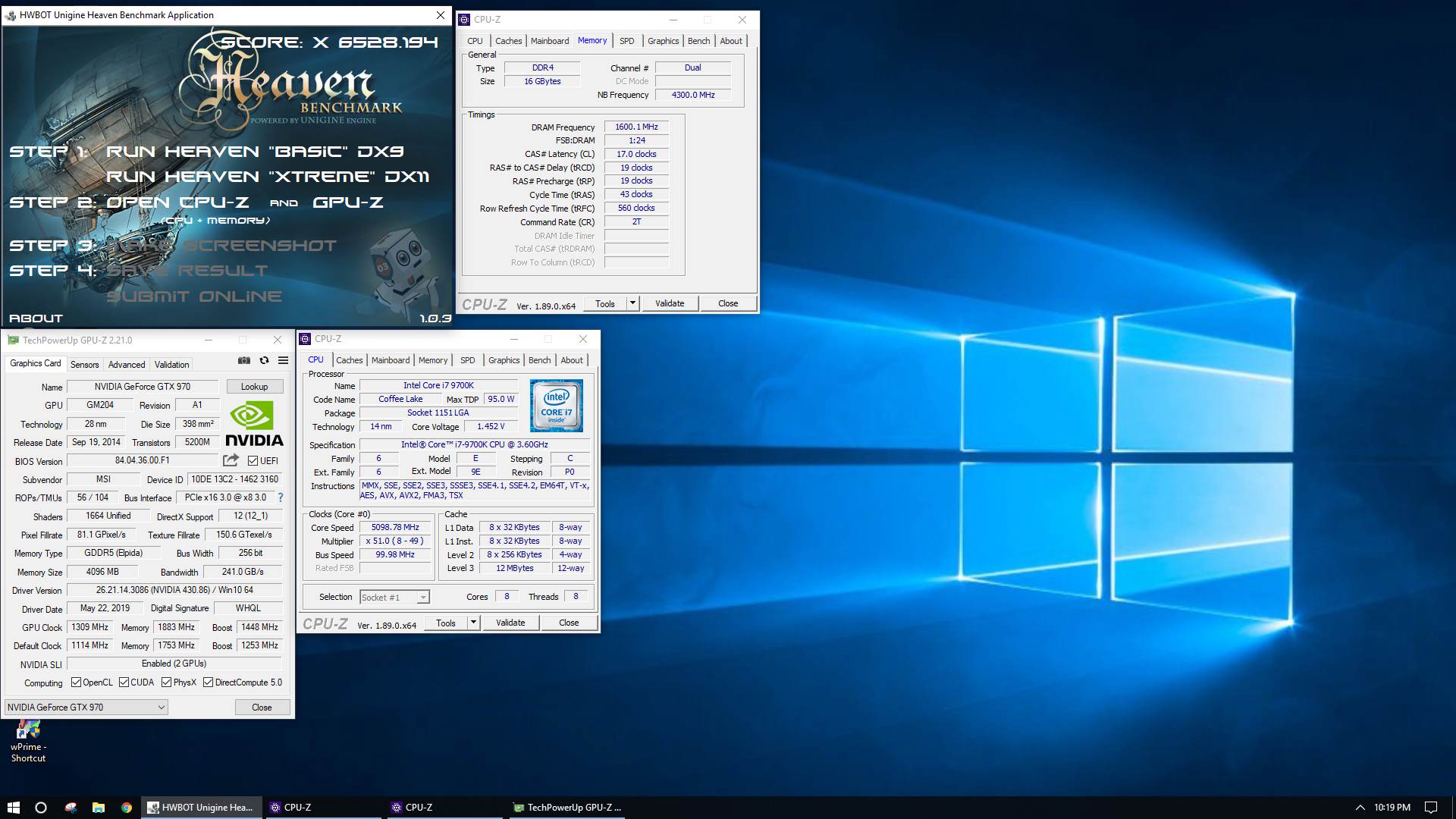Image resolution: width=1456 pixels, height=819 pixels.
Task: Expand Tools dropdown arrow in CPU window
Action: coord(473,623)
